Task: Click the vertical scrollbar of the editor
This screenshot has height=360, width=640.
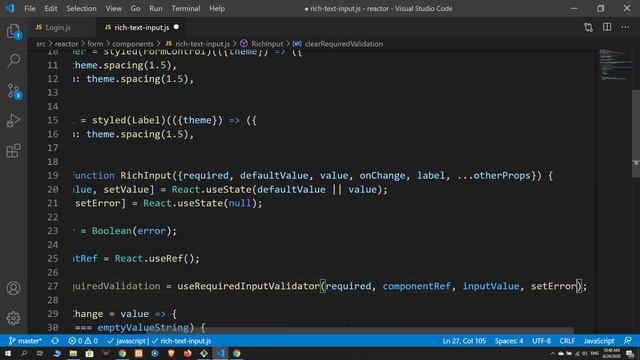Action: click(636, 133)
